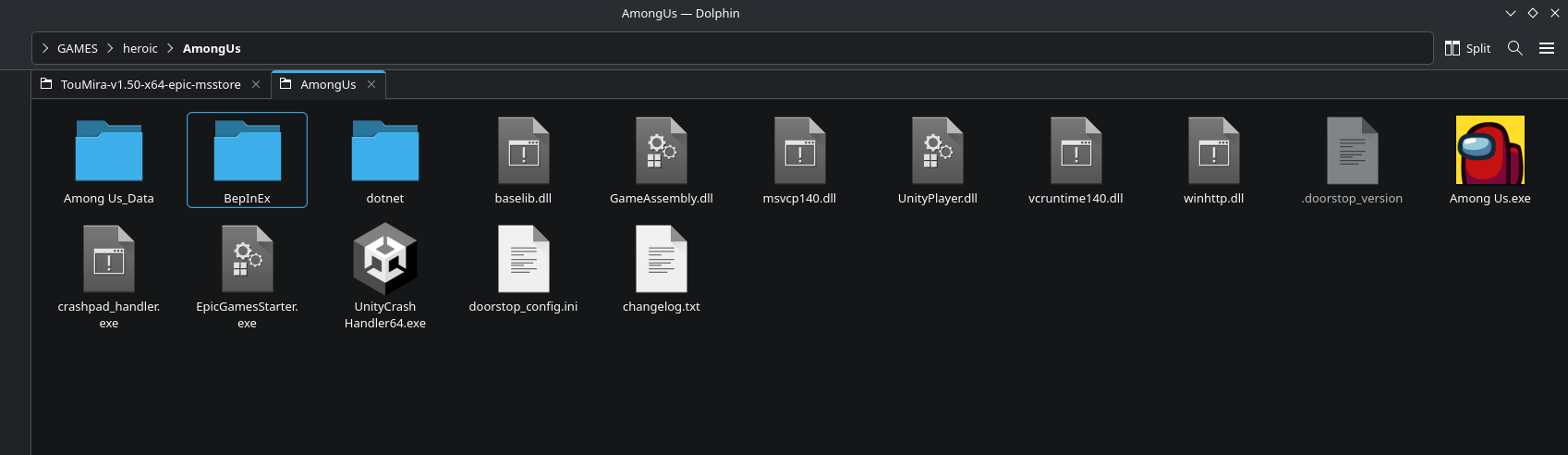1568x455 pixels.
Task: Open the dotnet folder
Action: click(x=385, y=152)
